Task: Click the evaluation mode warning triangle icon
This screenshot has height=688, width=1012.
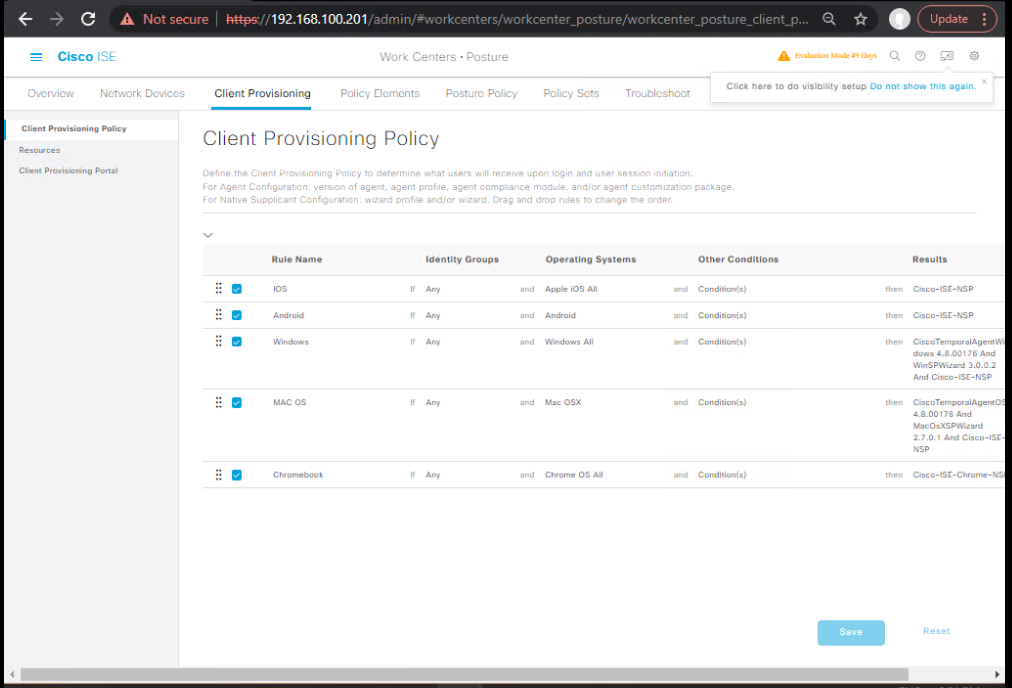Action: [x=784, y=56]
